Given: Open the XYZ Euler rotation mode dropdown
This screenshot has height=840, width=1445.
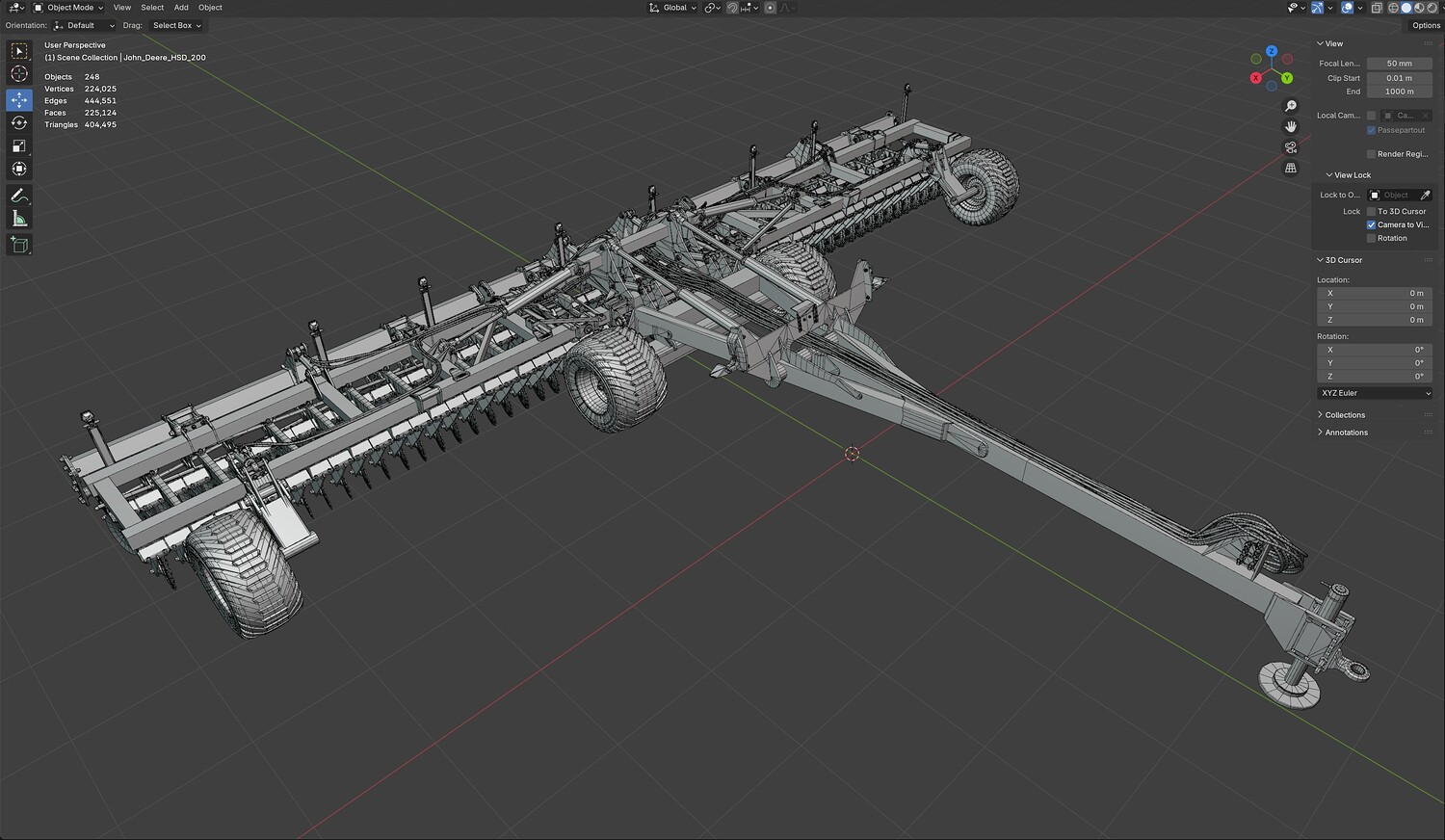Looking at the screenshot, I should coord(1375,393).
